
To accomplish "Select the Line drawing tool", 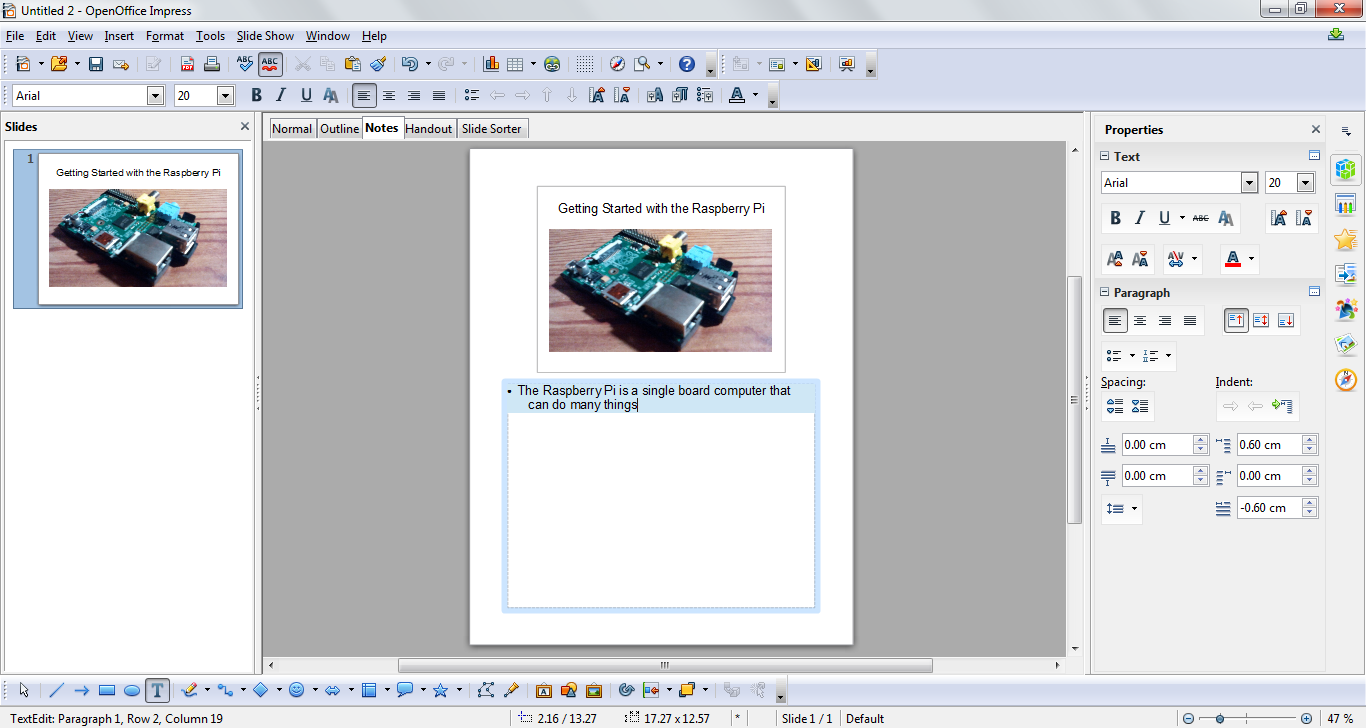I will click(57, 690).
